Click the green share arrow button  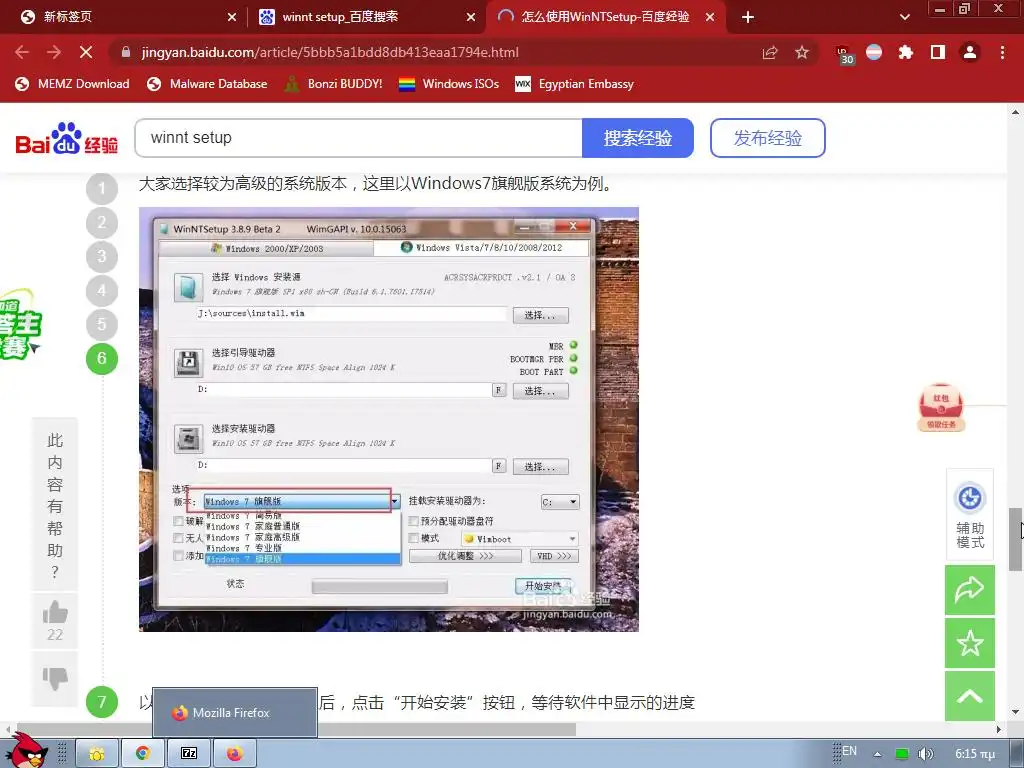coord(970,590)
